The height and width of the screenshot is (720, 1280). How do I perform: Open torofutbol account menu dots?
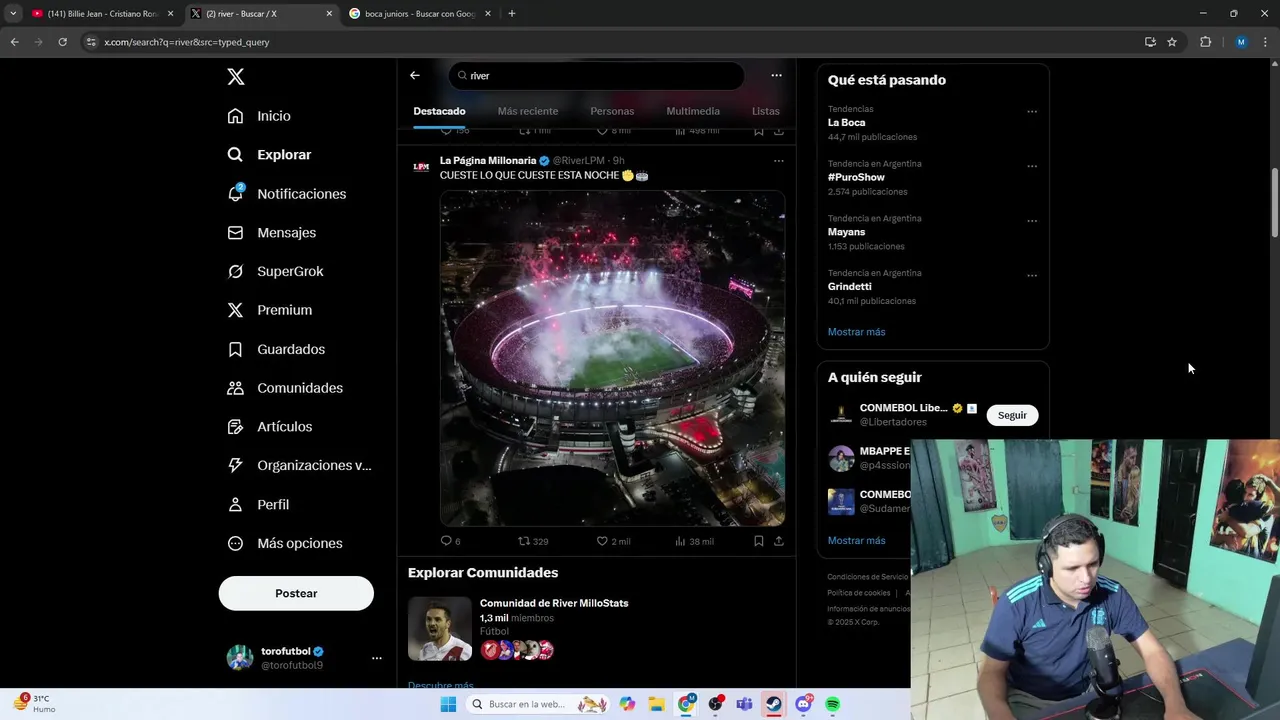(377, 658)
